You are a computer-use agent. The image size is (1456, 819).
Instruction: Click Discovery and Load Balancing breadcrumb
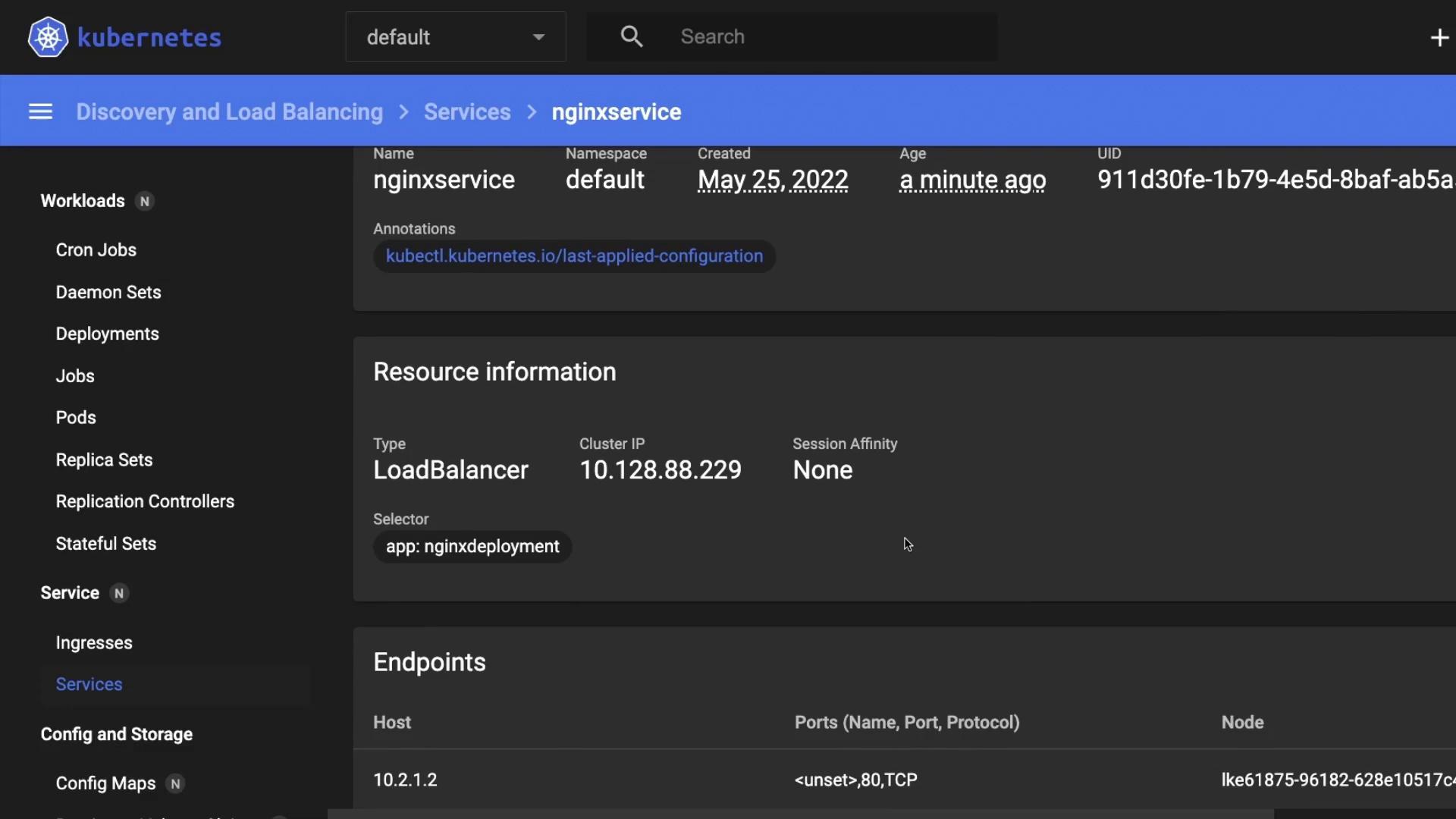click(229, 112)
